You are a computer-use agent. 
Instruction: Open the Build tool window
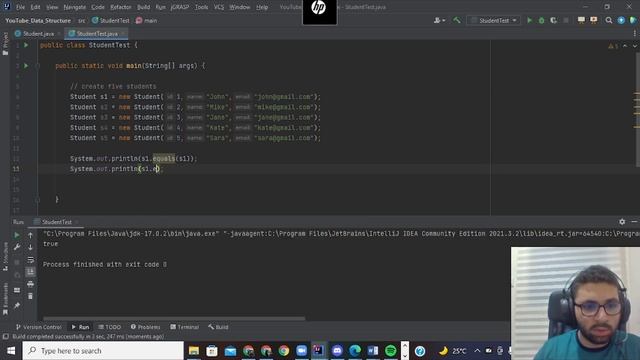(x=218, y=327)
